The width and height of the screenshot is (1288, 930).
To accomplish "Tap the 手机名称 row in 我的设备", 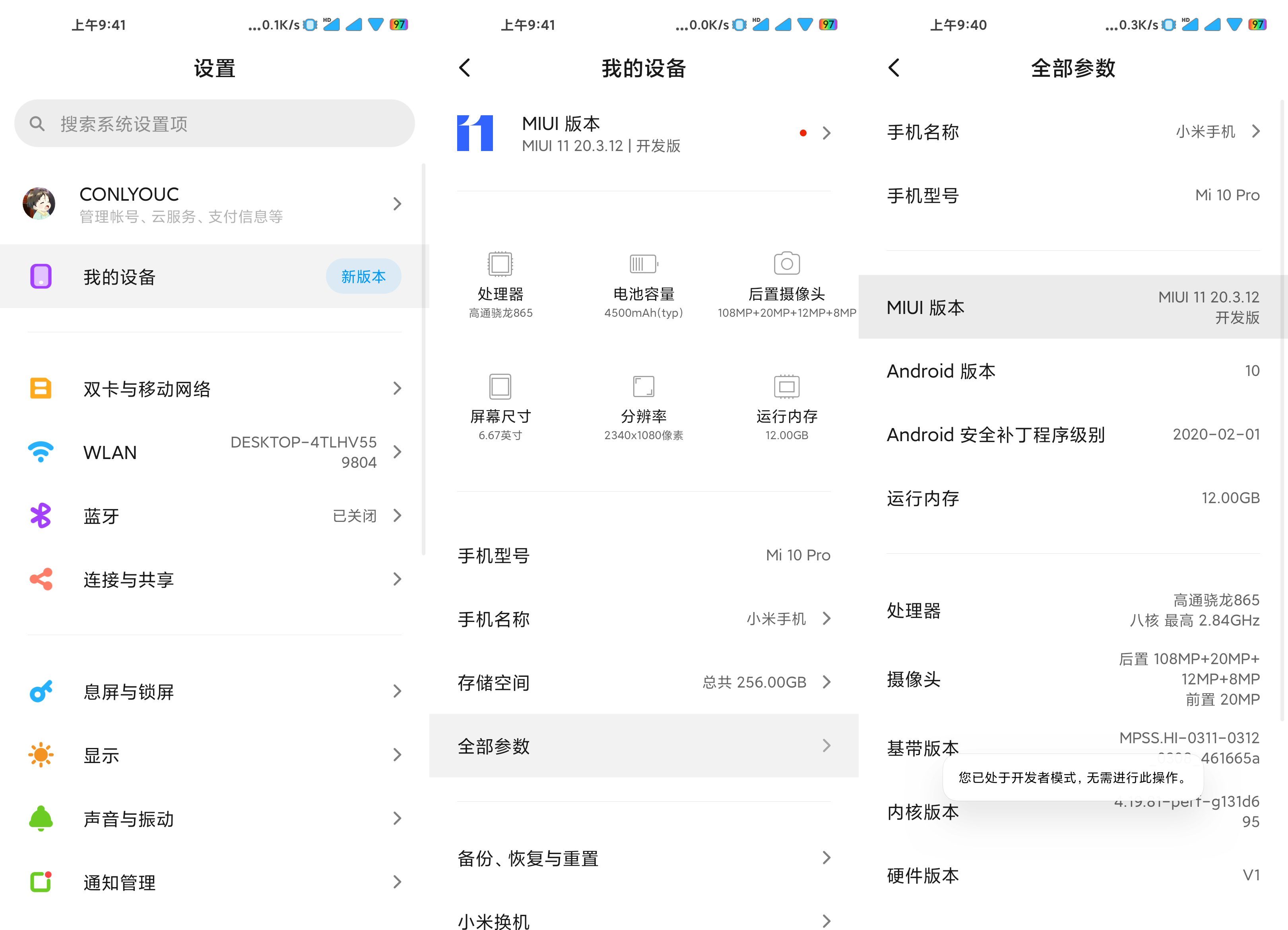I will coord(644,618).
